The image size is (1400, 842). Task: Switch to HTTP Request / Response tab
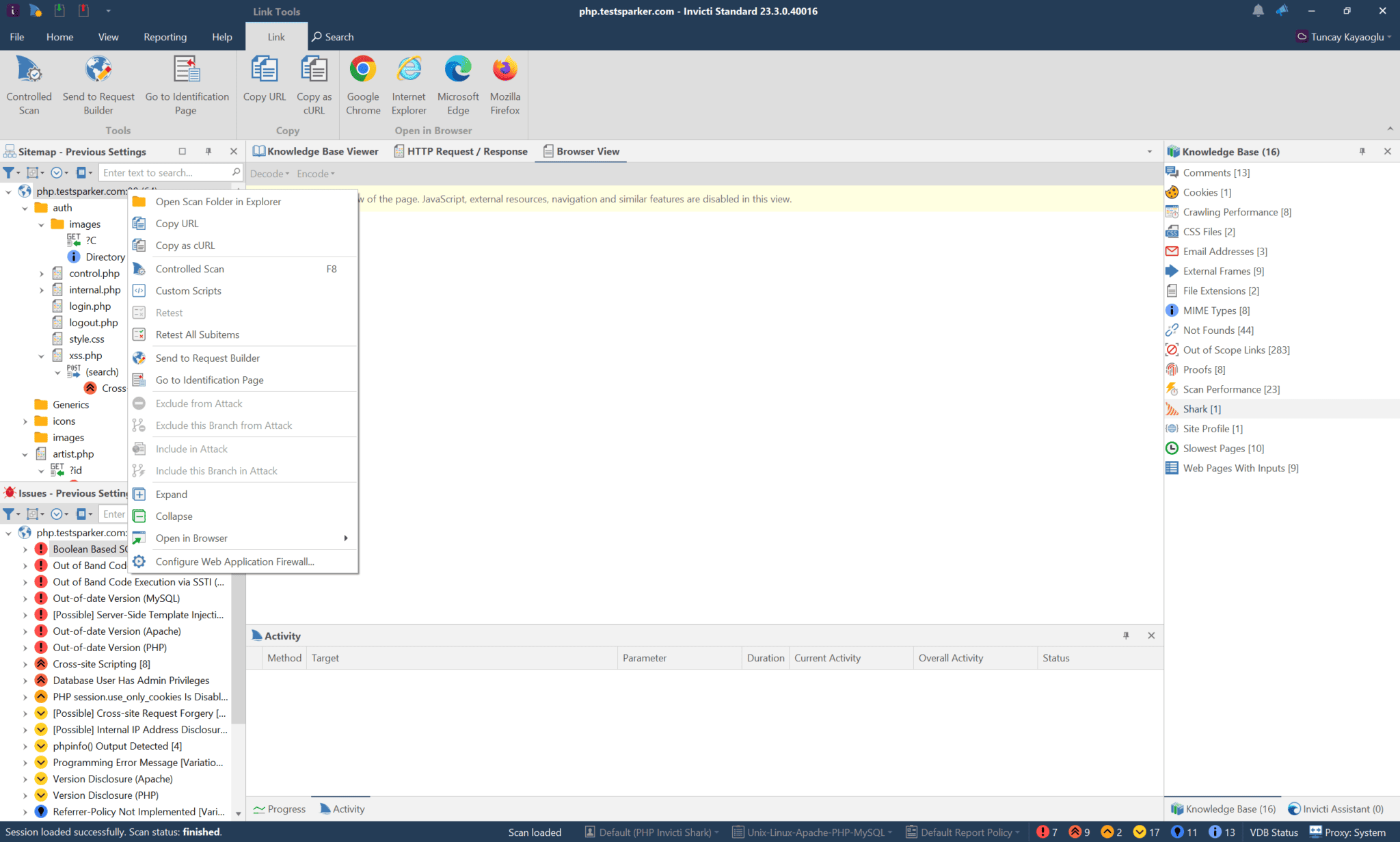pos(461,152)
